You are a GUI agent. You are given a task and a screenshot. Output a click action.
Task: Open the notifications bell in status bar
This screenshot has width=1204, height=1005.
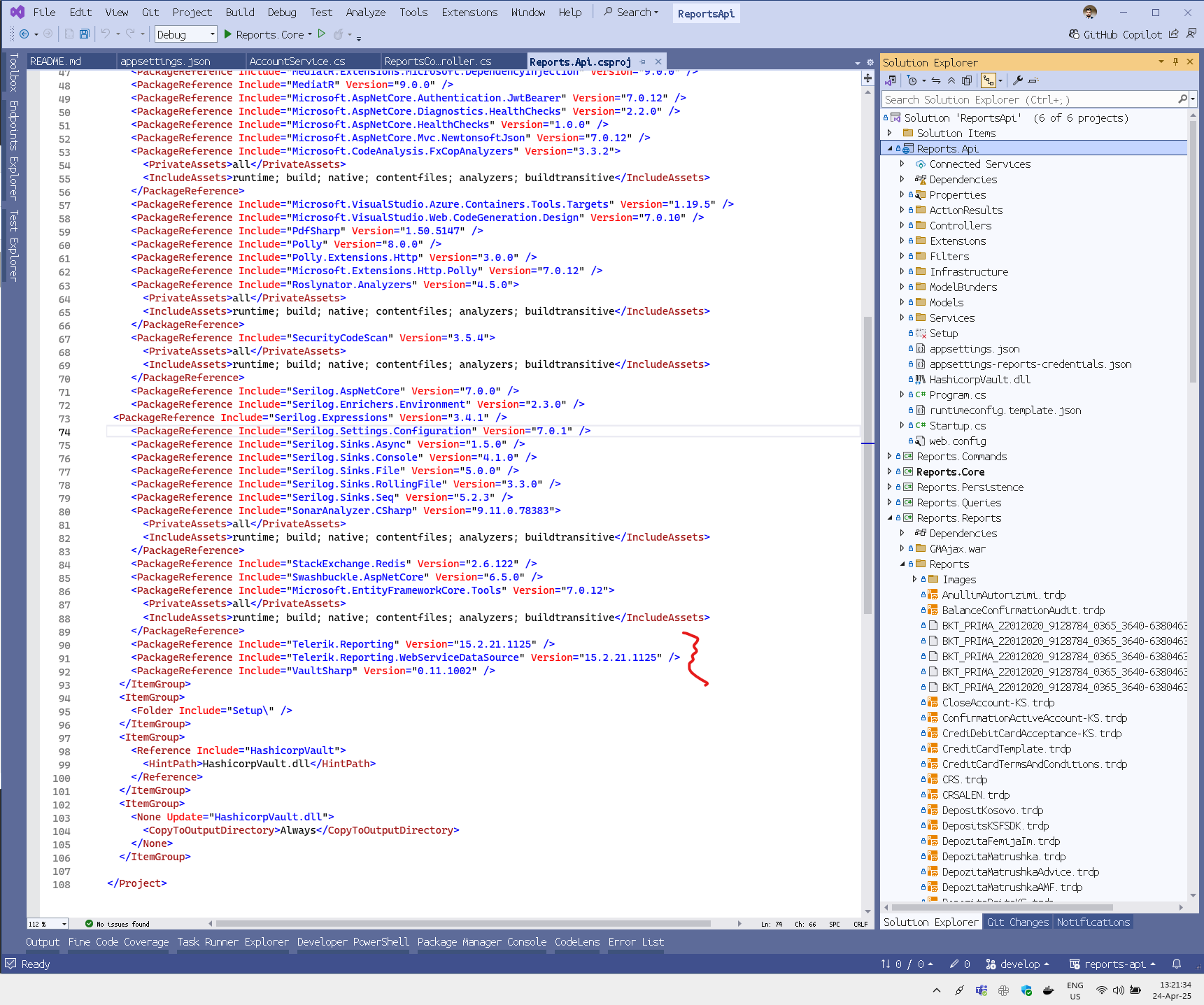click(x=1177, y=964)
